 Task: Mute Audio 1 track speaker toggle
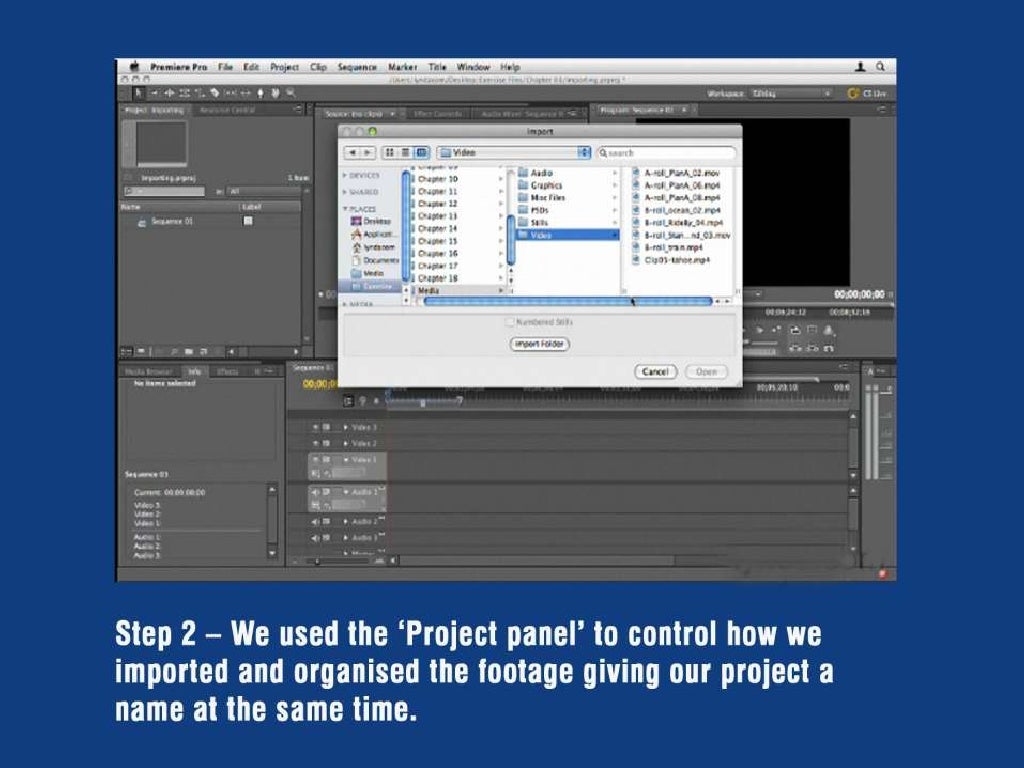(x=315, y=492)
